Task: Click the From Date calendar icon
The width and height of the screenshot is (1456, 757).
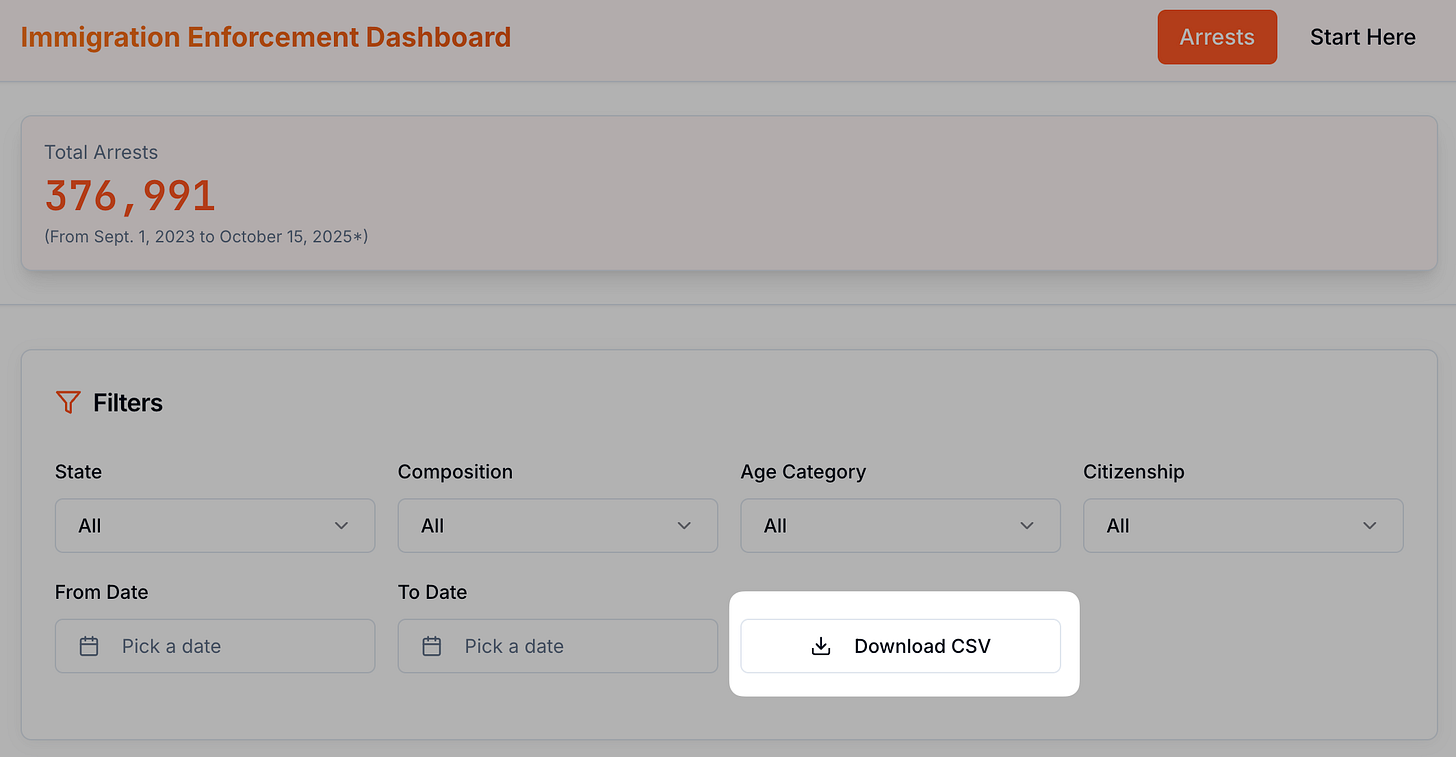Action: point(89,646)
